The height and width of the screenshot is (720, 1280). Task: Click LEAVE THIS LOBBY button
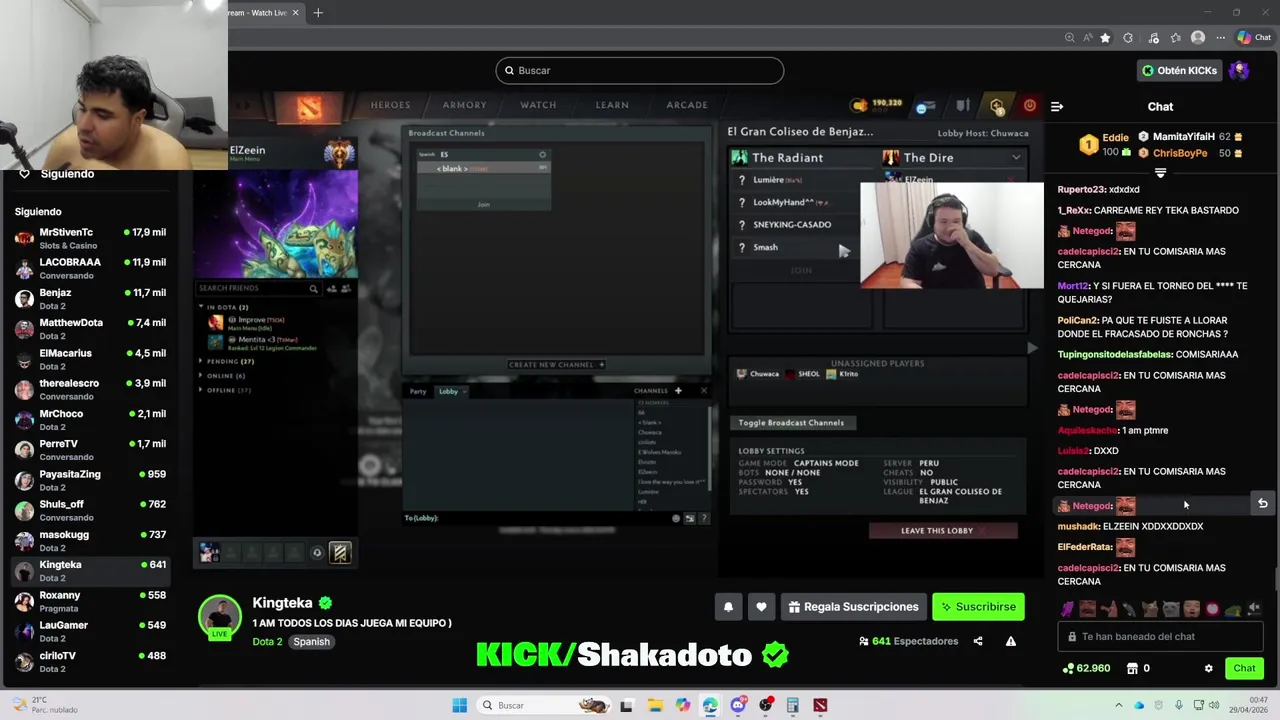tap(943, 531)
